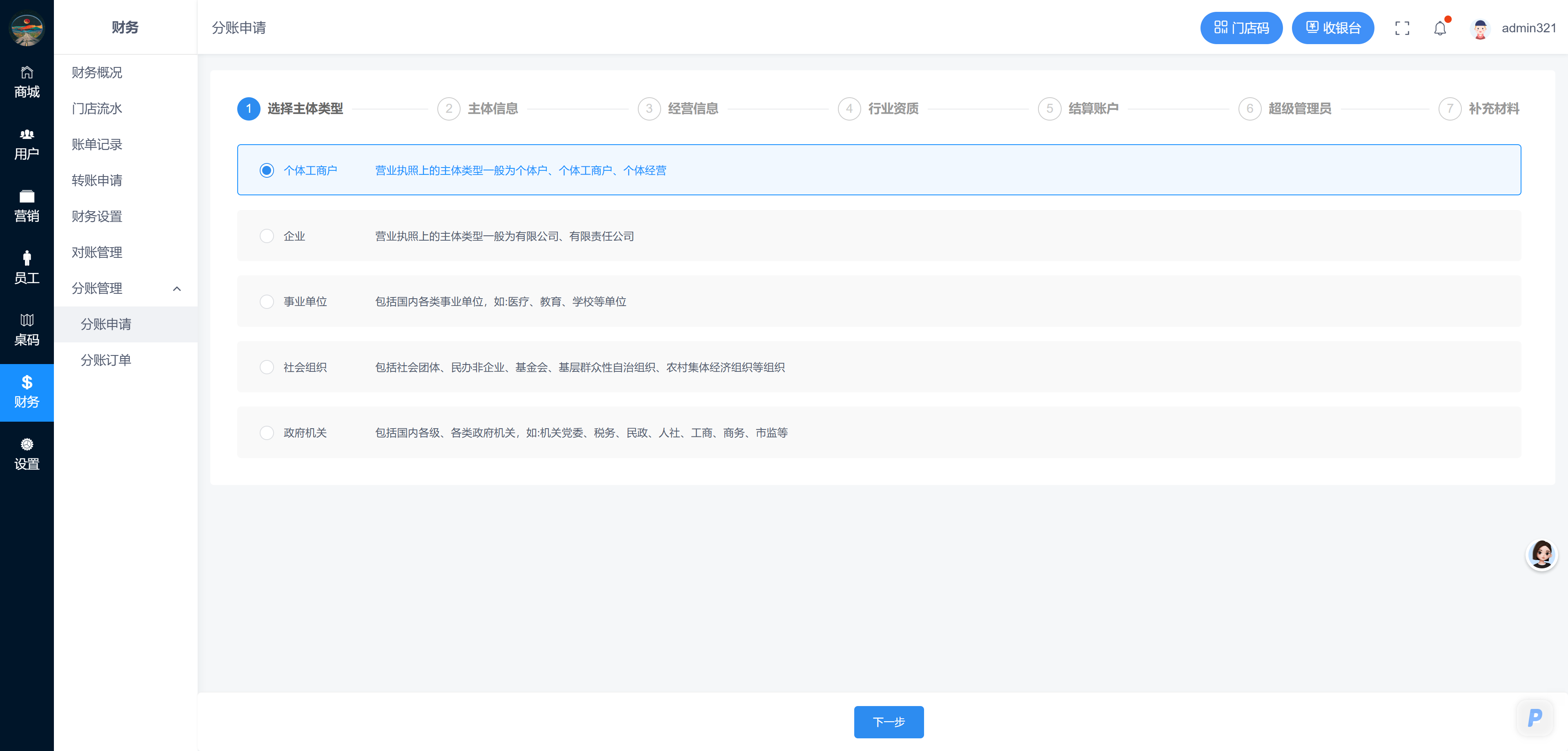Click the 分账申请 page title
Viewport: 1568px width, 751px height.
pos(238,28)
